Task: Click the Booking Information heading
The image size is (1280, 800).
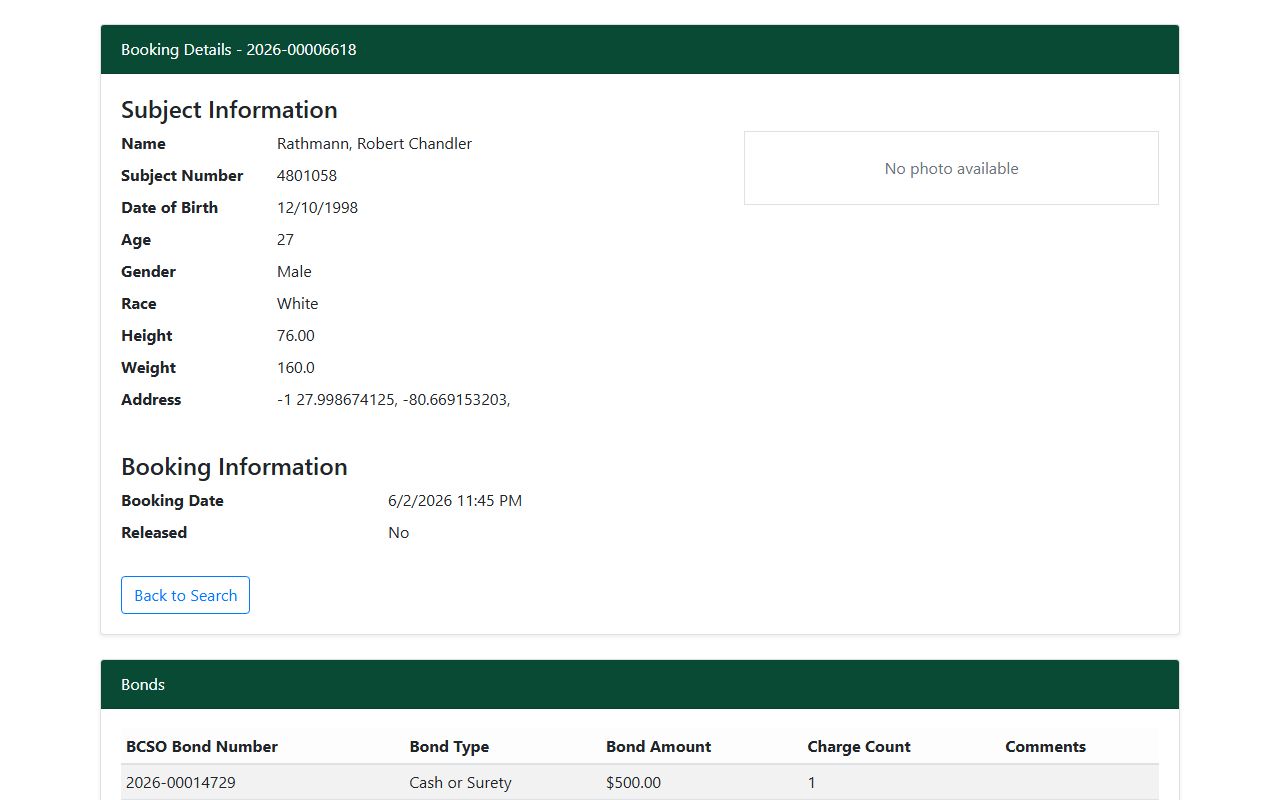Action: 234,467
